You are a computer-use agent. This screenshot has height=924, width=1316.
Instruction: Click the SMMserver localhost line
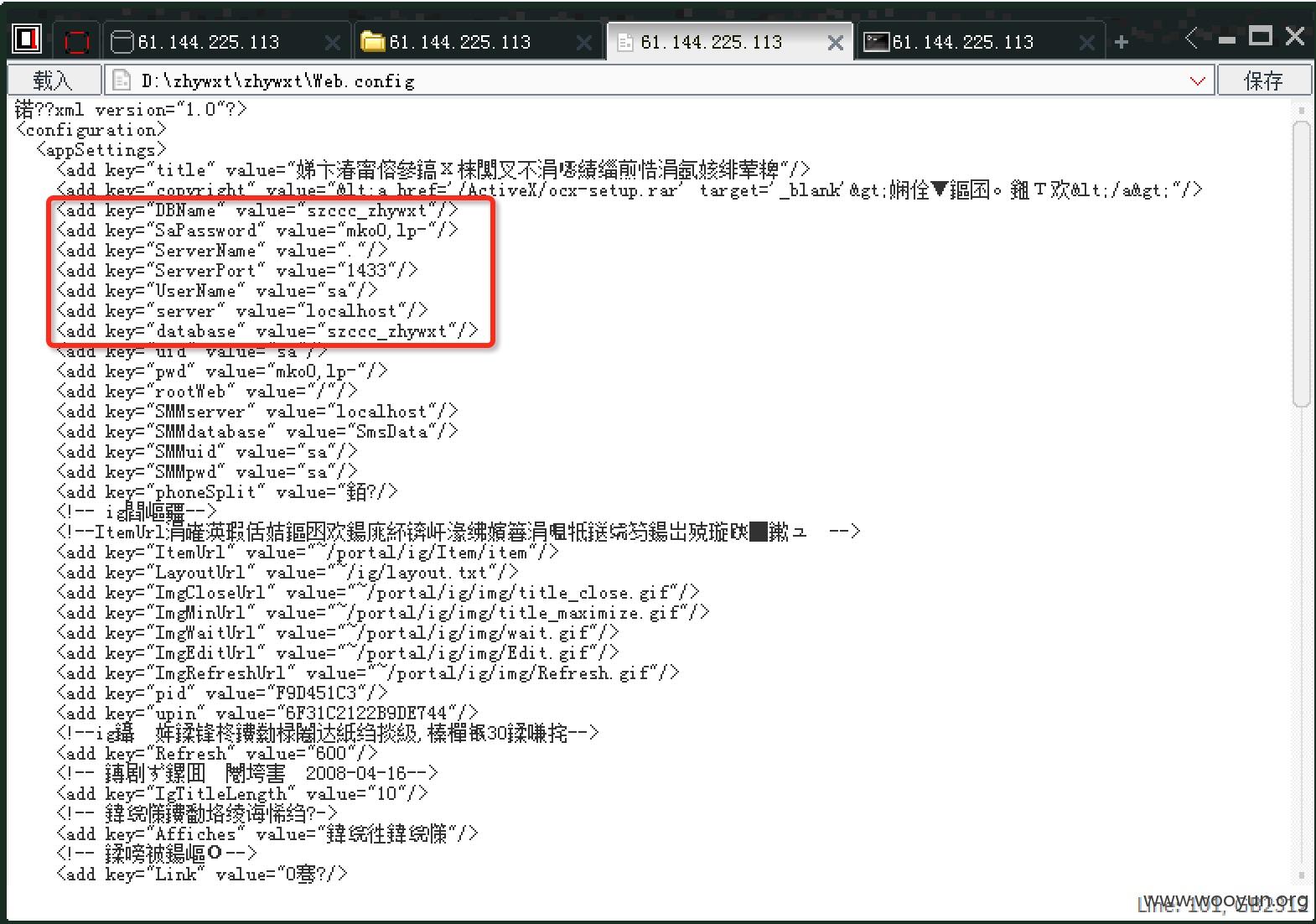(x=256, y=412)
